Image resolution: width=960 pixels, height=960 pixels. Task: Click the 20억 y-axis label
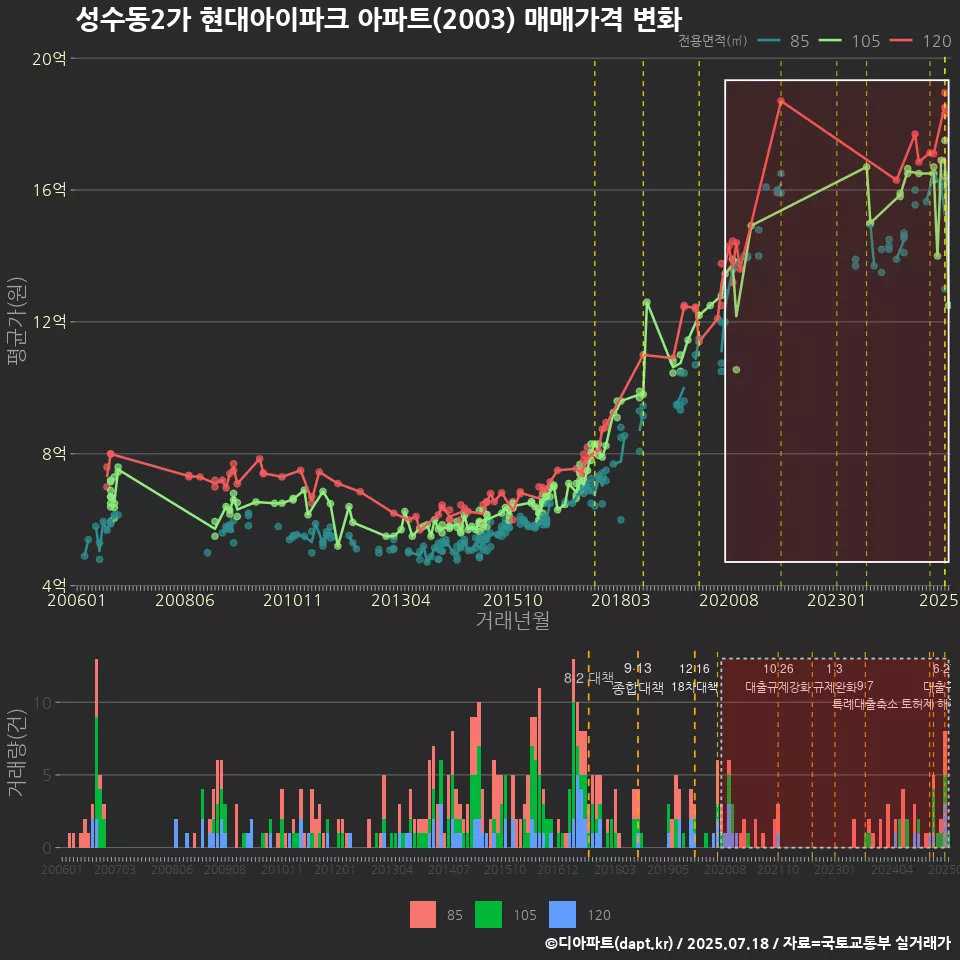(49, 59)
